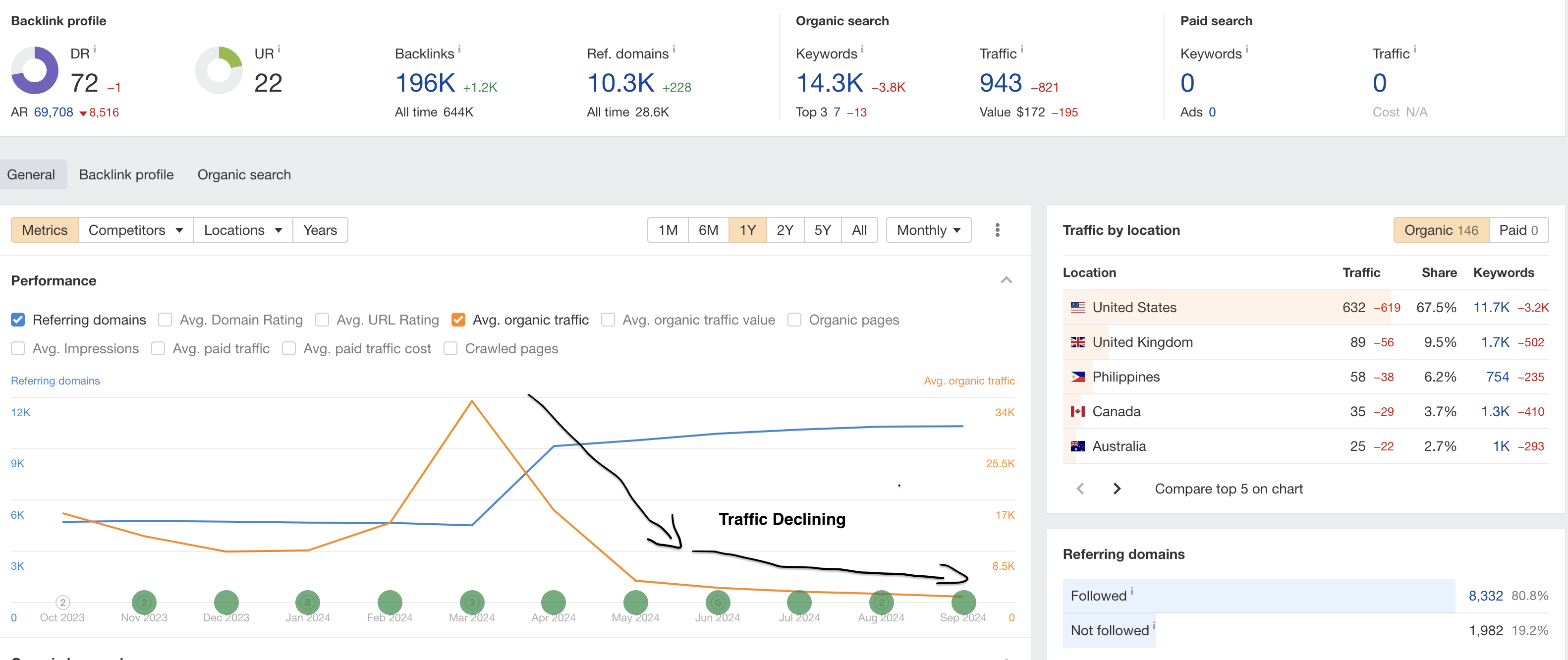Click the Nov 2023 green marker
This screenshot has width=1568, height=660.
point(144,602)
